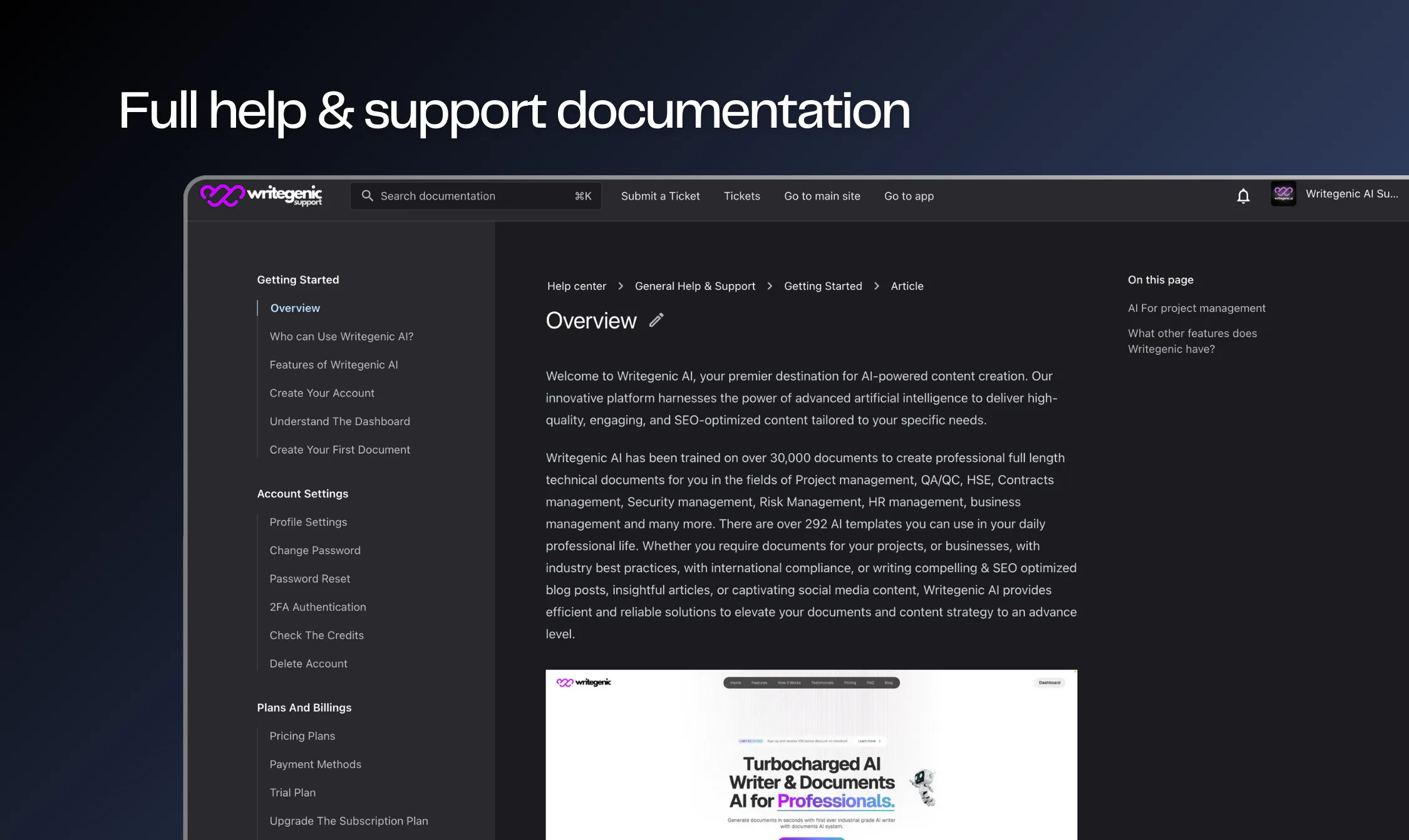Open Payment Methods article
Viewport: 1409px width, 840px height.
coord(316,764)
